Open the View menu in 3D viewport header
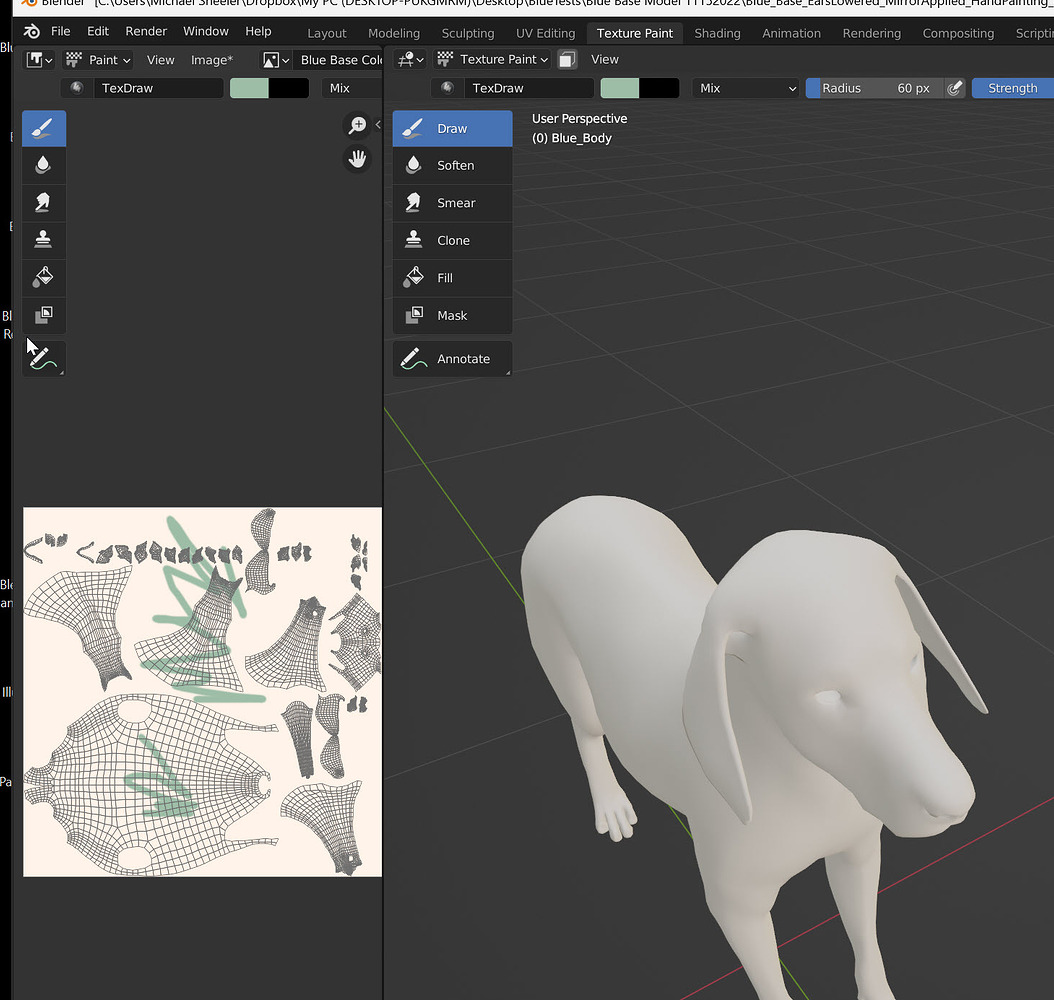 604,60
